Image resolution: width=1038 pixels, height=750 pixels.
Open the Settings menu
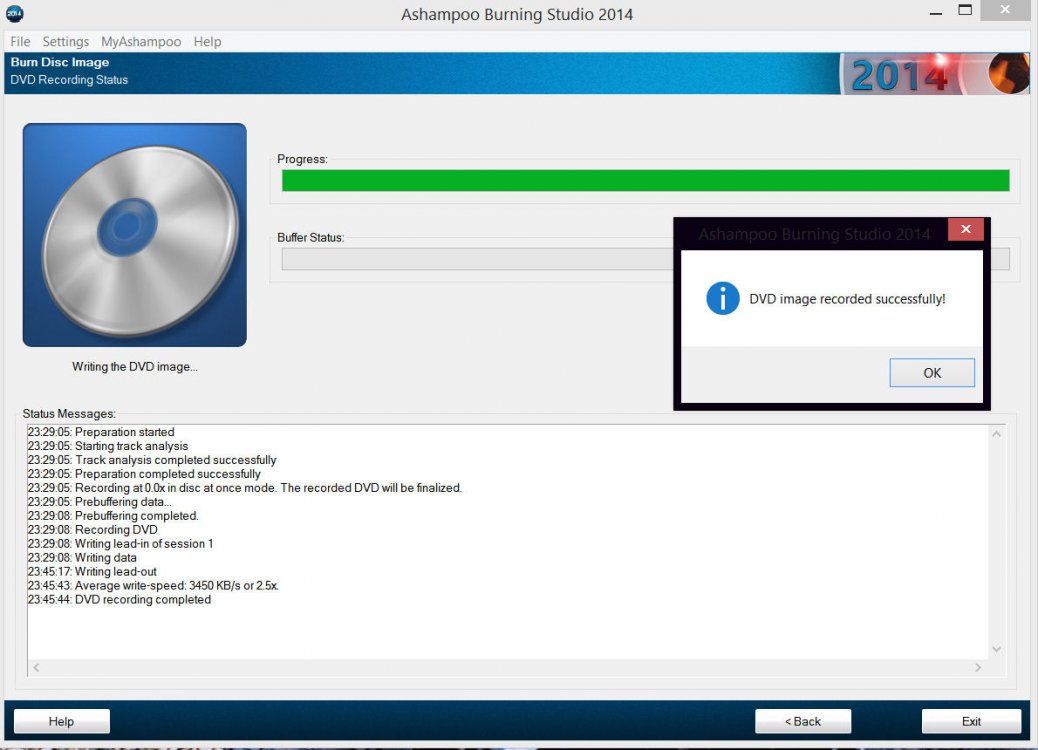(x=66, y=42)
